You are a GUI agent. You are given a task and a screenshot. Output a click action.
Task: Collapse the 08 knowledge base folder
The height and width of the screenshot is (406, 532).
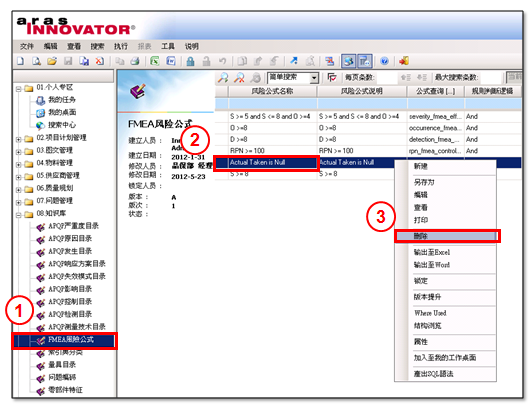click(19, 215)
